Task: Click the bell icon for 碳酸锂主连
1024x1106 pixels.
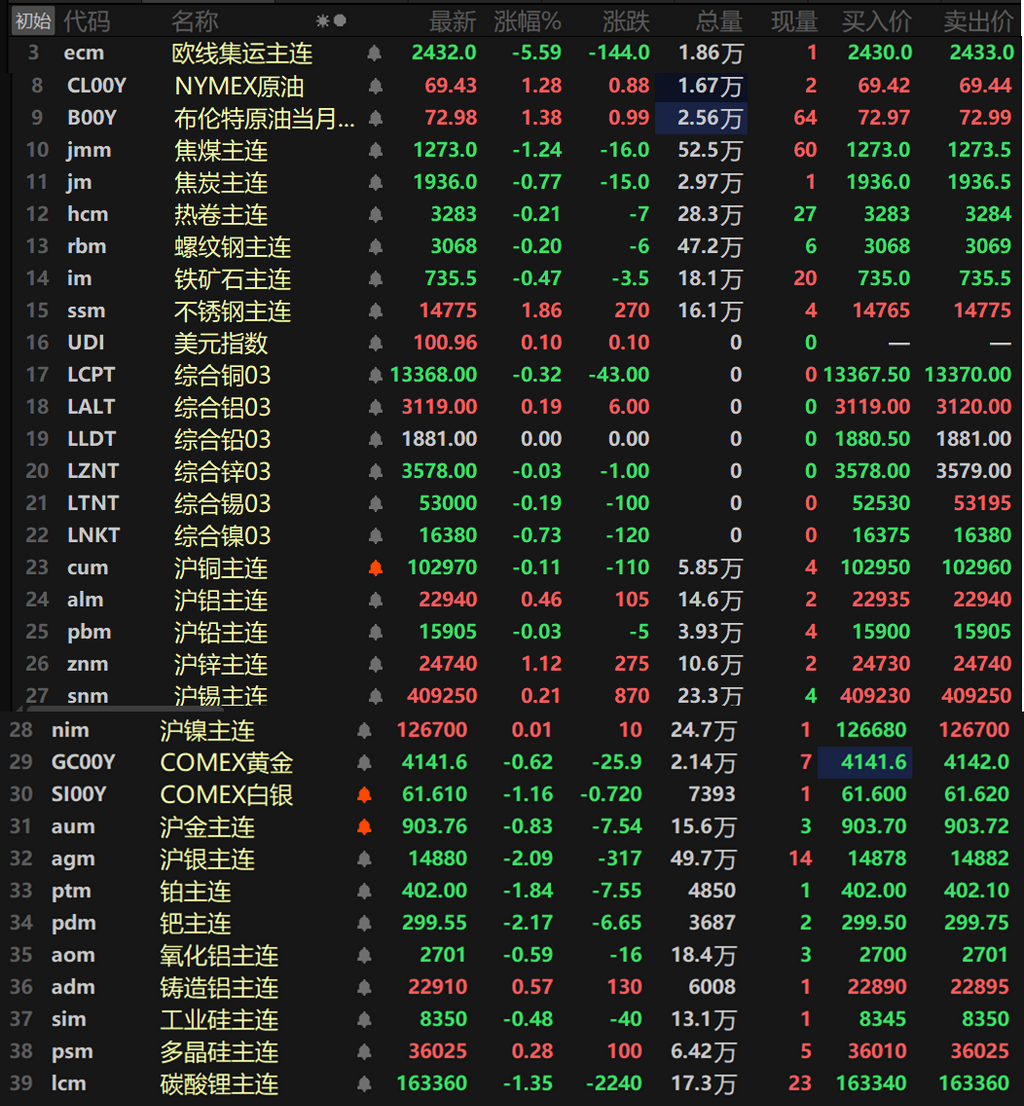Action: pos(365,1084)
